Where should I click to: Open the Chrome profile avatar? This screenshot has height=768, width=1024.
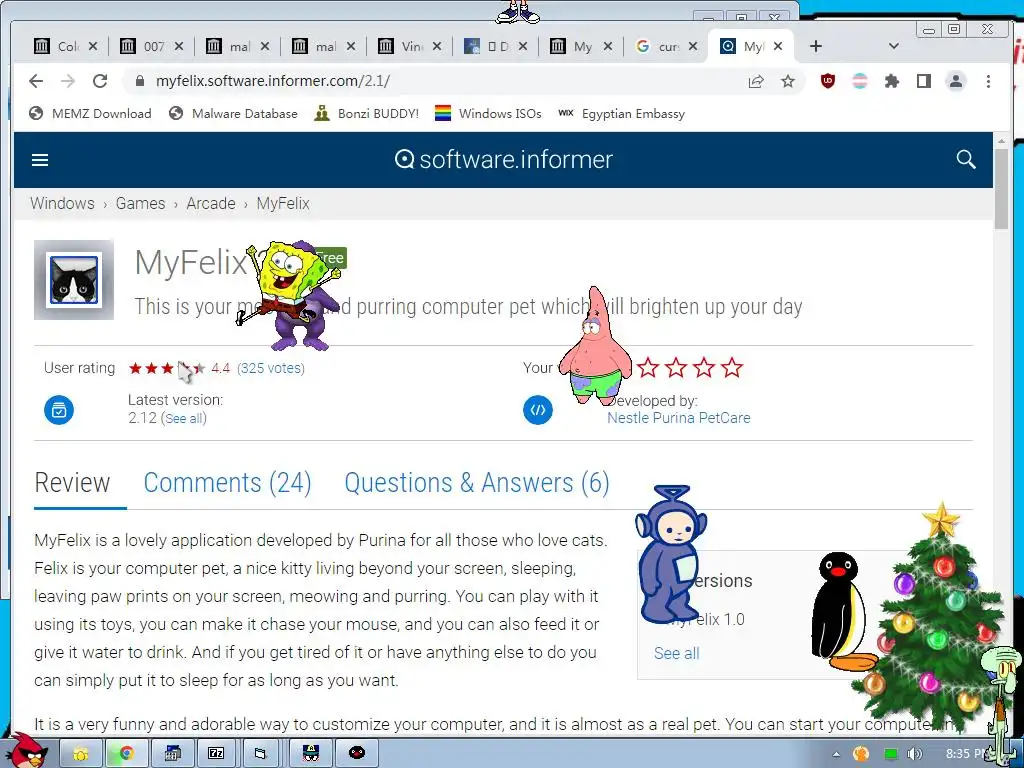point(955,81)
